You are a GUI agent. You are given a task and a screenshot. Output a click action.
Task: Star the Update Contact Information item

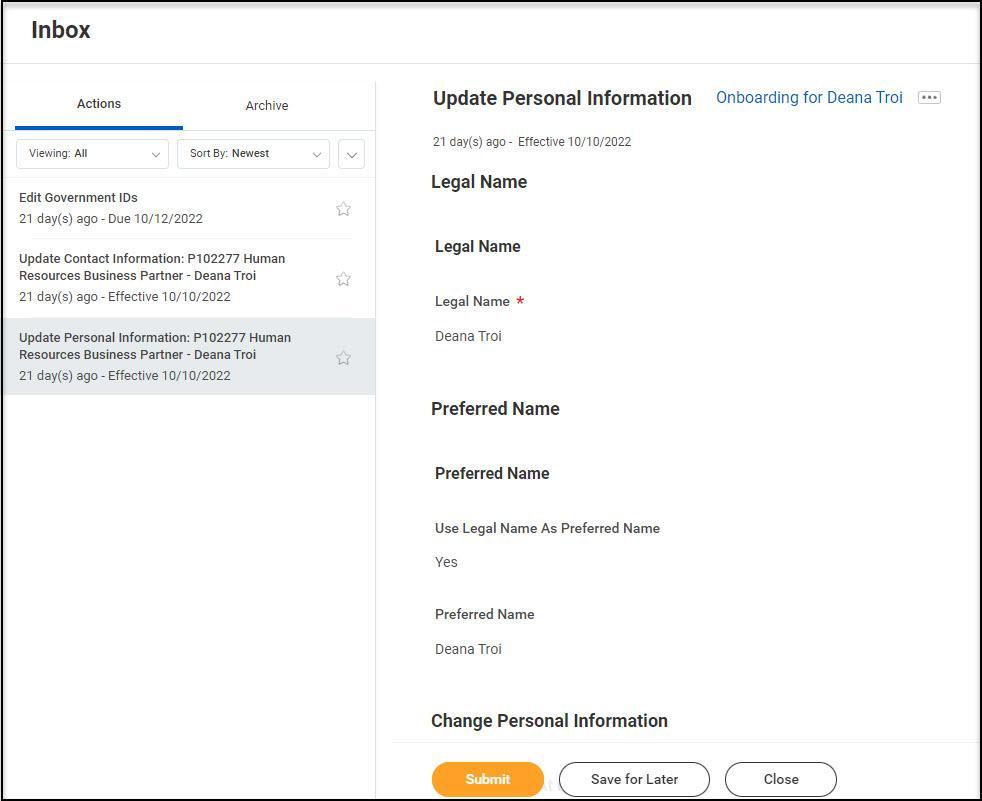point(343,279)
